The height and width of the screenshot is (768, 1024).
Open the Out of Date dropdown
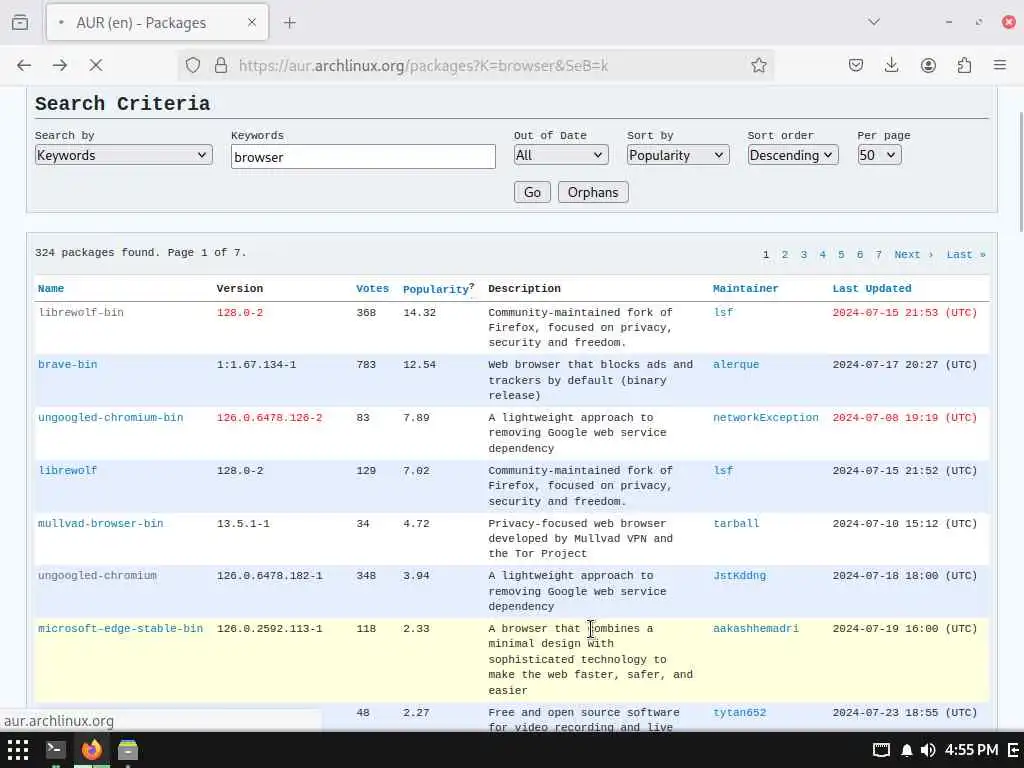coord(561,155)
